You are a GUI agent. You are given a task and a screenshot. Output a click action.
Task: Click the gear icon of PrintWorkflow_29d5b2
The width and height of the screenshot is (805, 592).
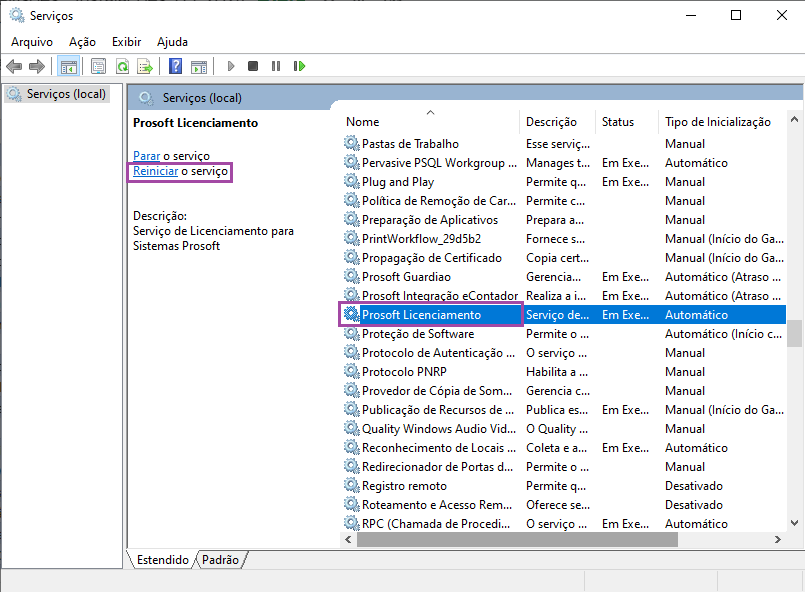352,239
